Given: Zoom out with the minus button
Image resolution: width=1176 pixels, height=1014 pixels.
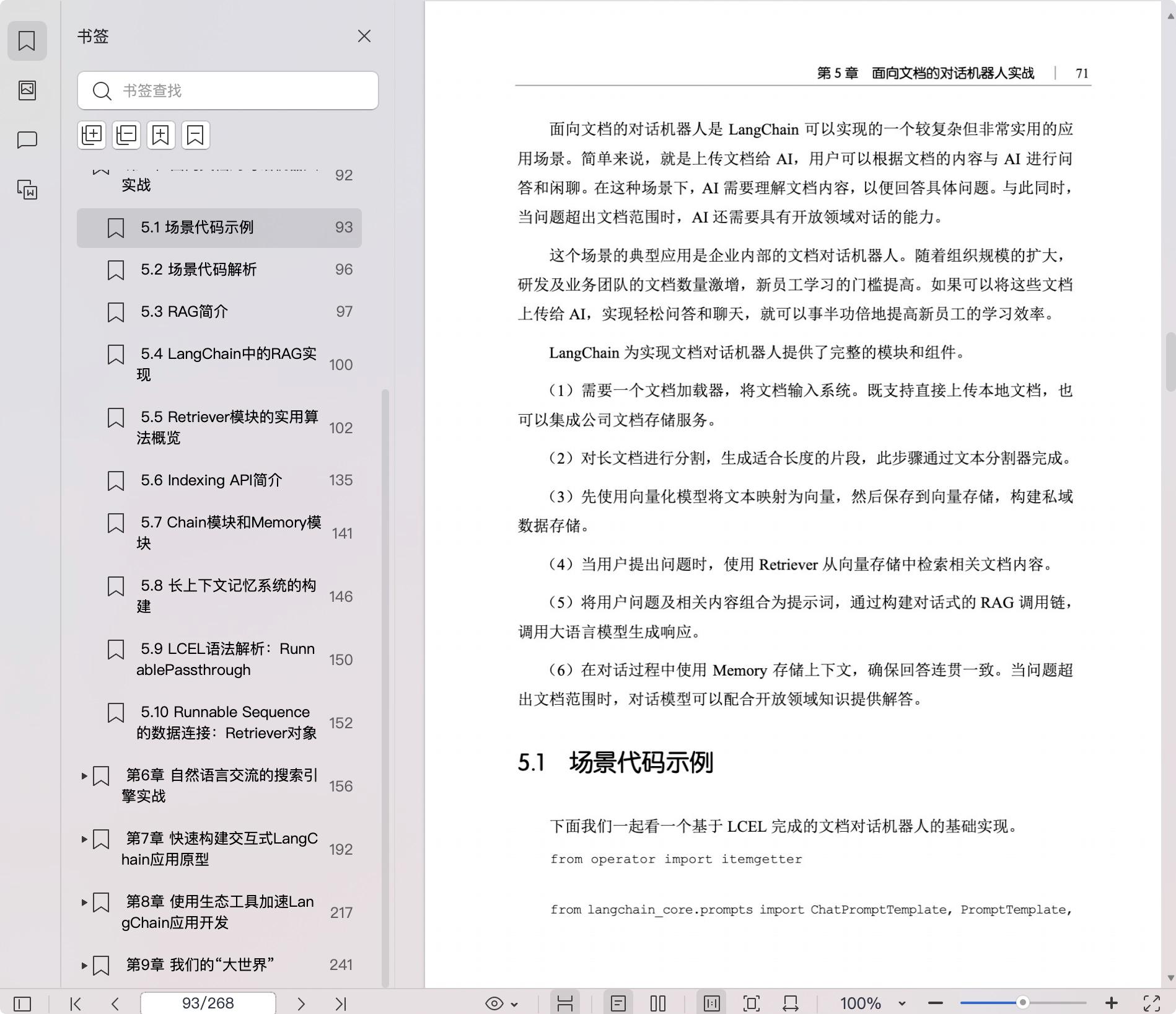Looking at the screenshot, I should [x=936, y=1003].
